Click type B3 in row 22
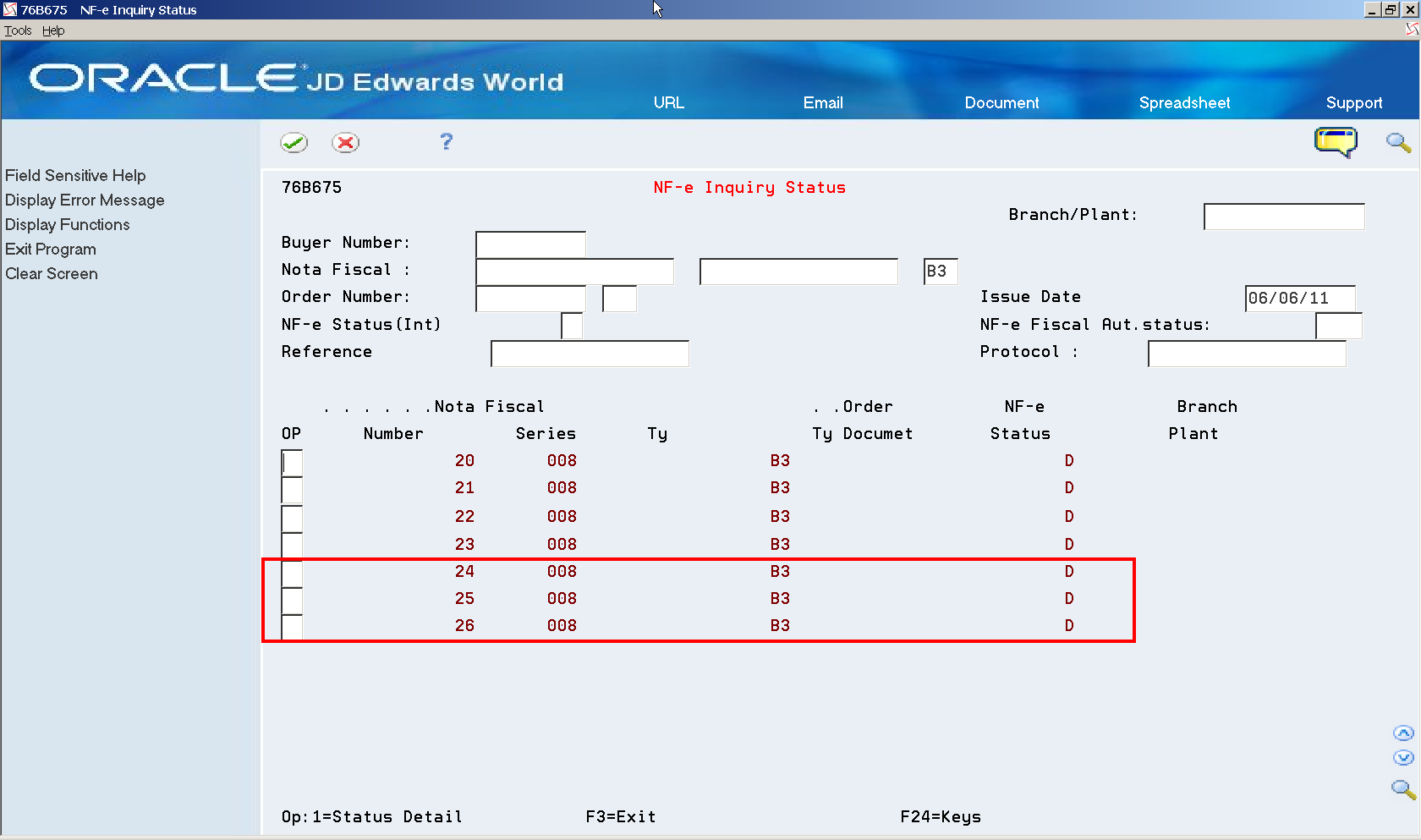The image size is (1421, 840). click(x=780, y=516)
